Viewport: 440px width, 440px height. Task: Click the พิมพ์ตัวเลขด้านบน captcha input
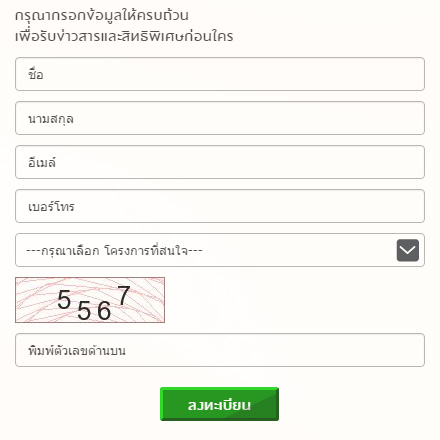tap(220, 350)
